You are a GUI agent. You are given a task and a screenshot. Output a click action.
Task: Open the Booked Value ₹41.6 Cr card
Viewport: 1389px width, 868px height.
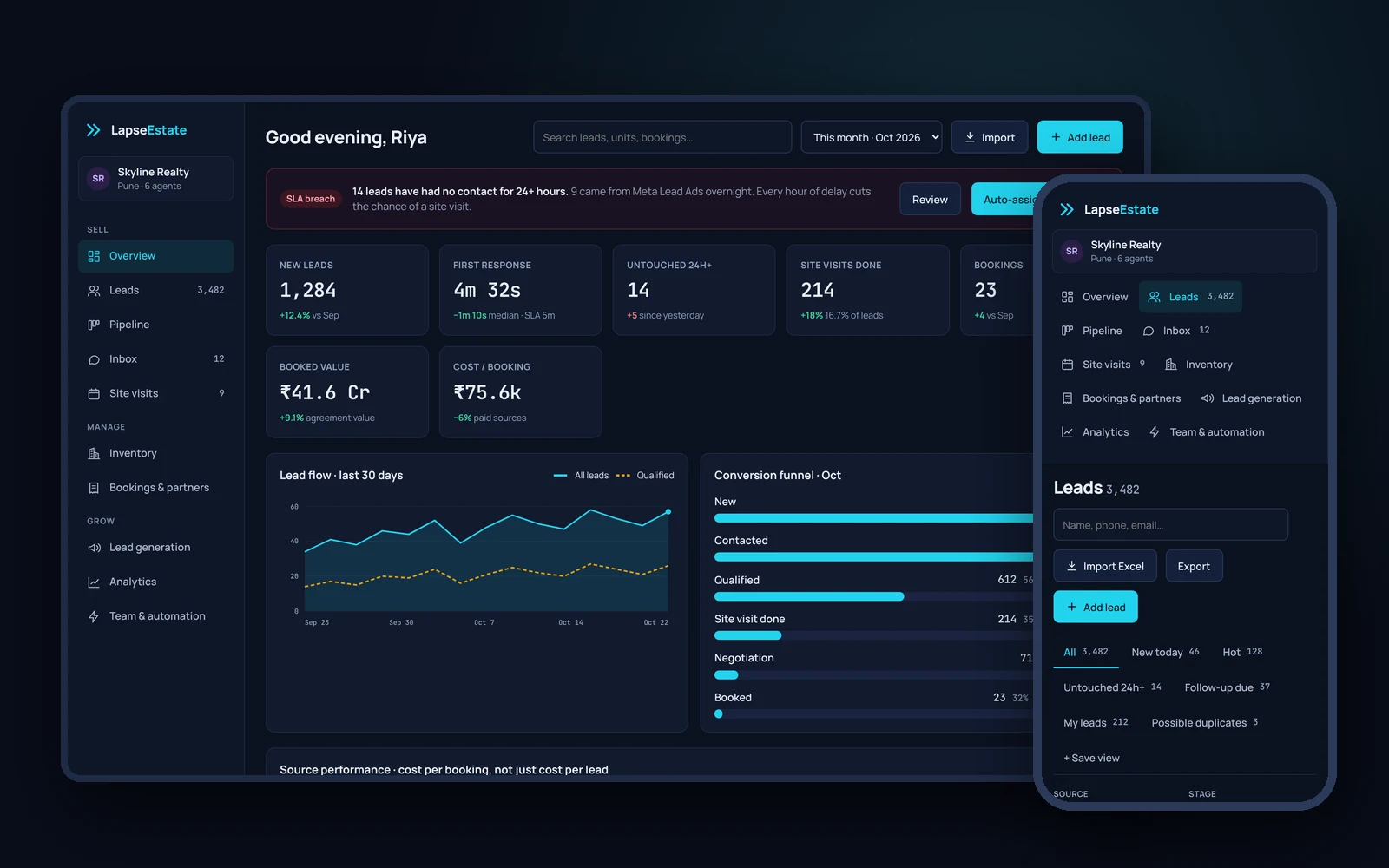click(347, 392)
